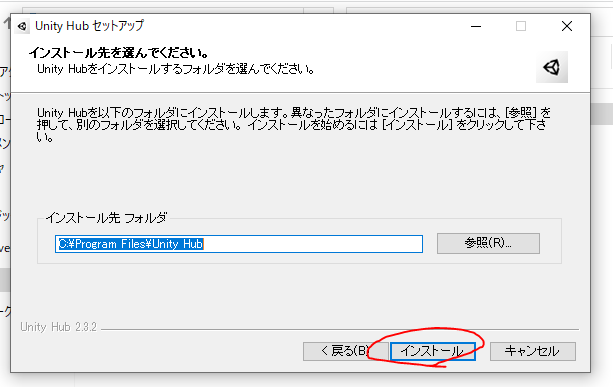Click Unity logo in the header banner
613x387 pixels.
(552, 67)
